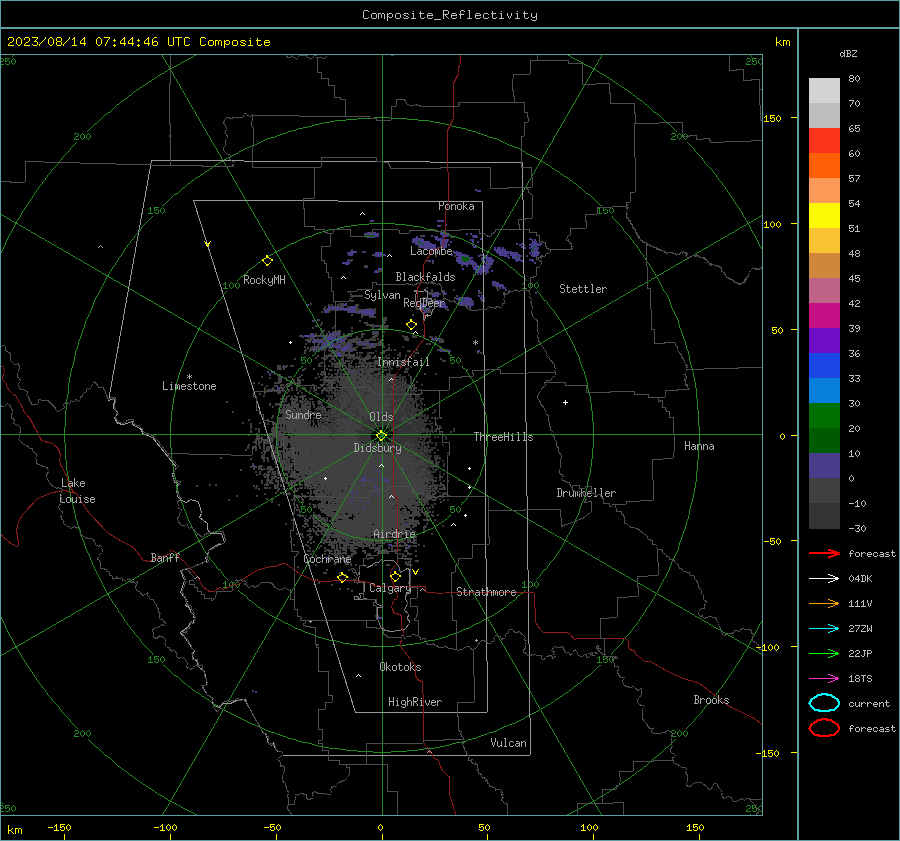Click the Calgary label

point(390,588)
